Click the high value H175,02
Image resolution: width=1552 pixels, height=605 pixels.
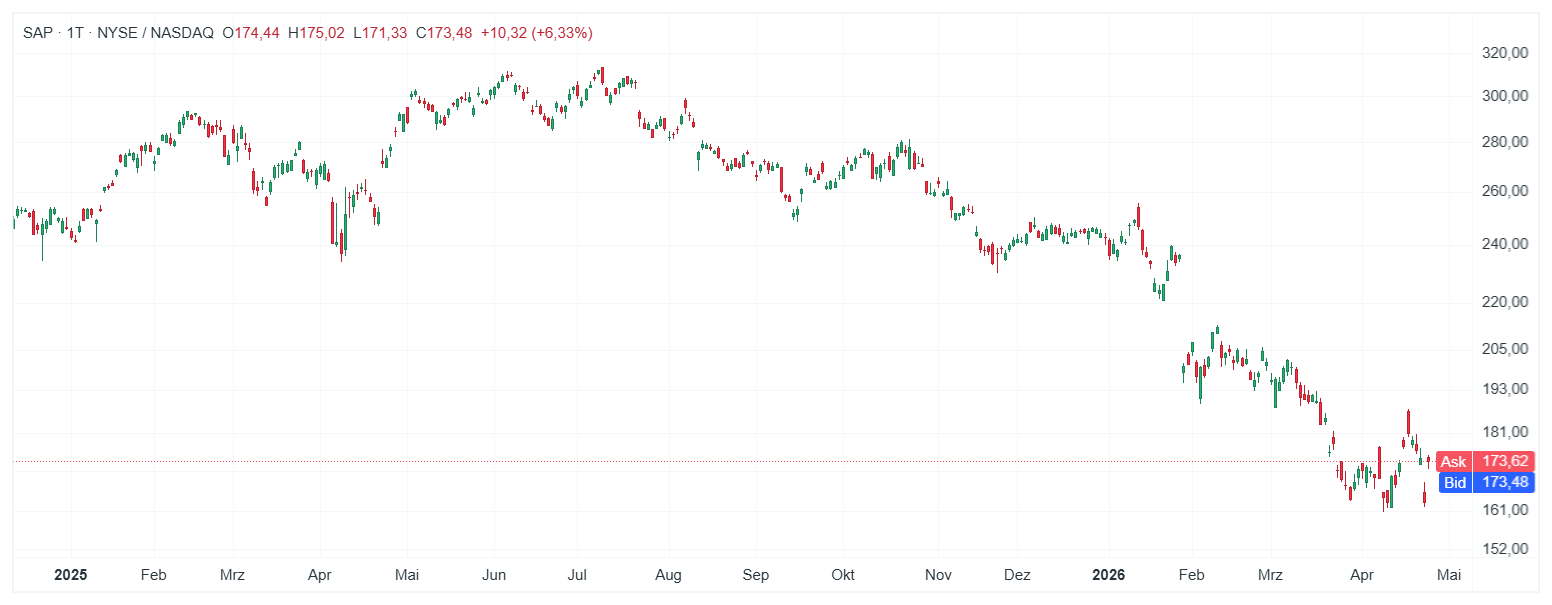click(316, 33)
